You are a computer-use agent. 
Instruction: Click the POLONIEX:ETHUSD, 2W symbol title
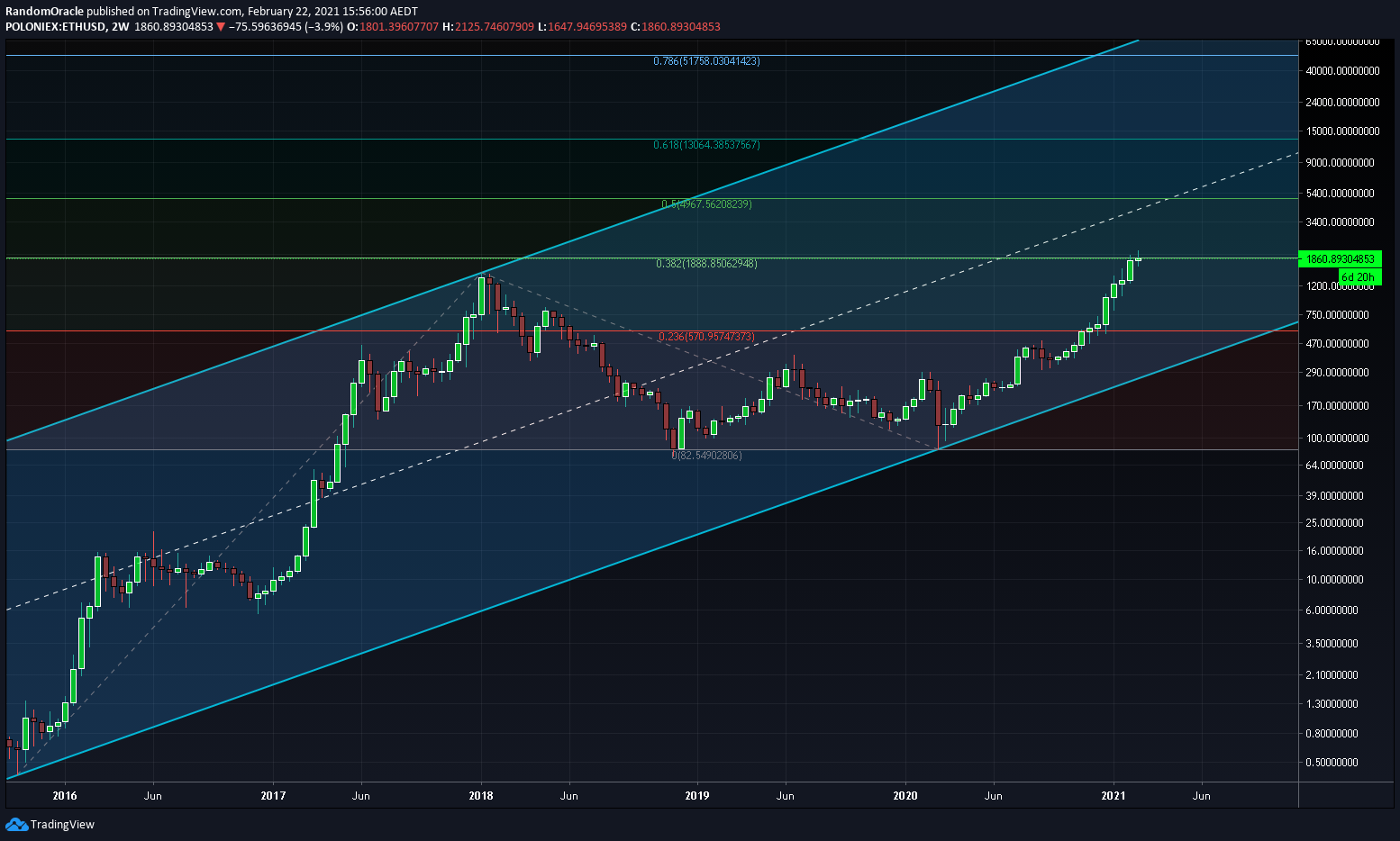coord(67,27)
